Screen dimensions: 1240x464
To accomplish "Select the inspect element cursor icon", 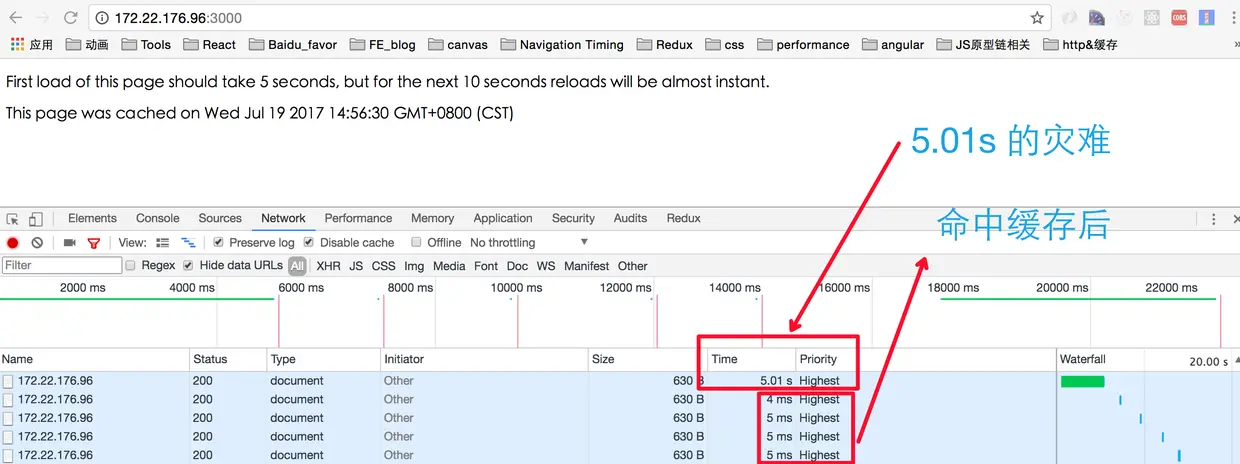I will click(13, 219).
